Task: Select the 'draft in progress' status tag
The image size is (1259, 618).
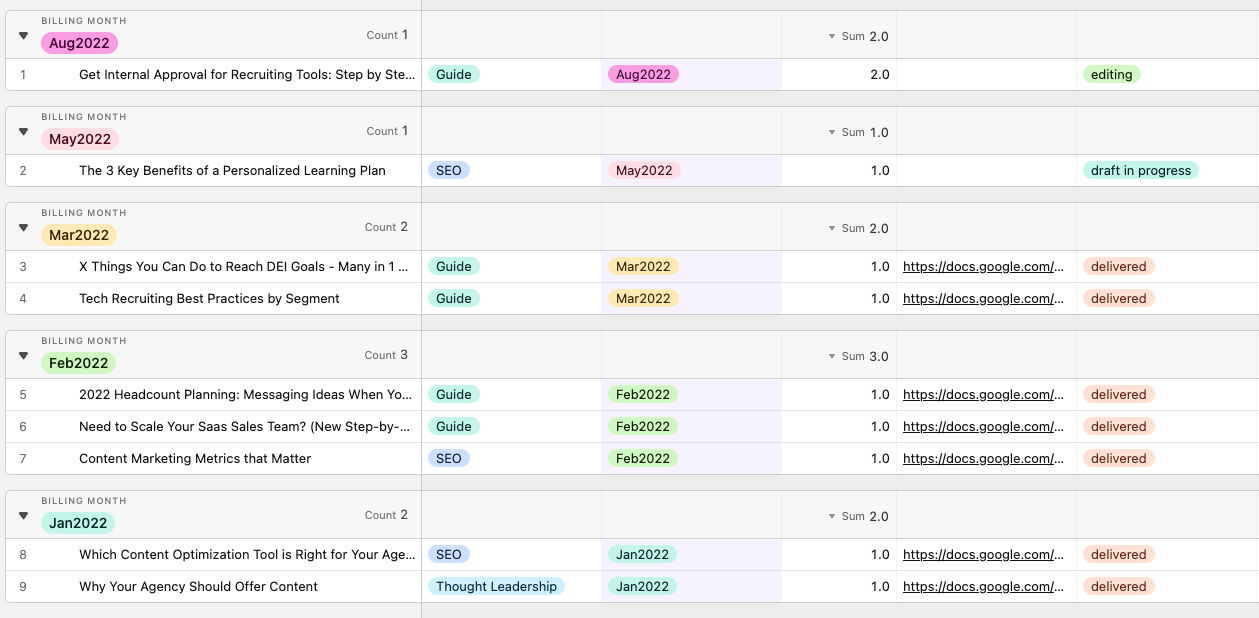Action: coord(1140,171)
